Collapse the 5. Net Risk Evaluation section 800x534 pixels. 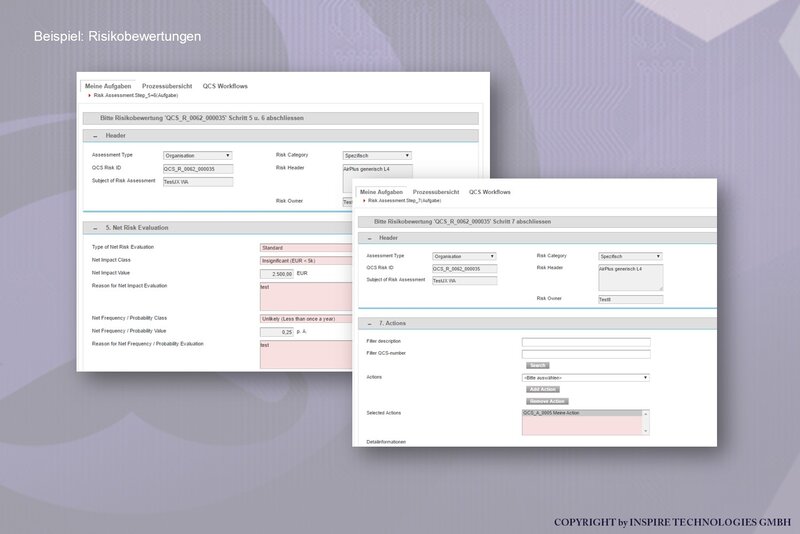[95, 228]
